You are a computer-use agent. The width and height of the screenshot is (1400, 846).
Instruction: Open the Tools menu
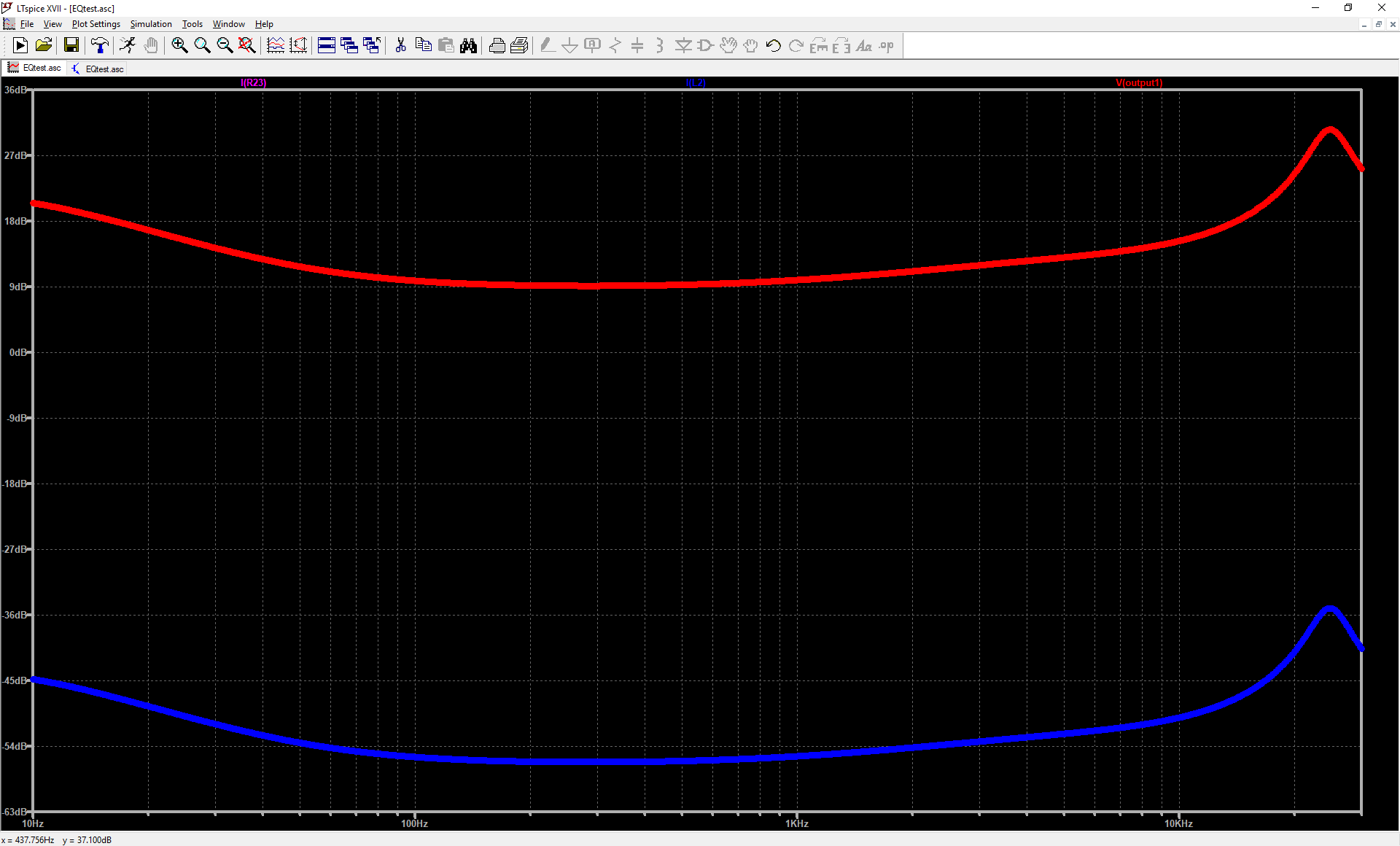[192, 24]
